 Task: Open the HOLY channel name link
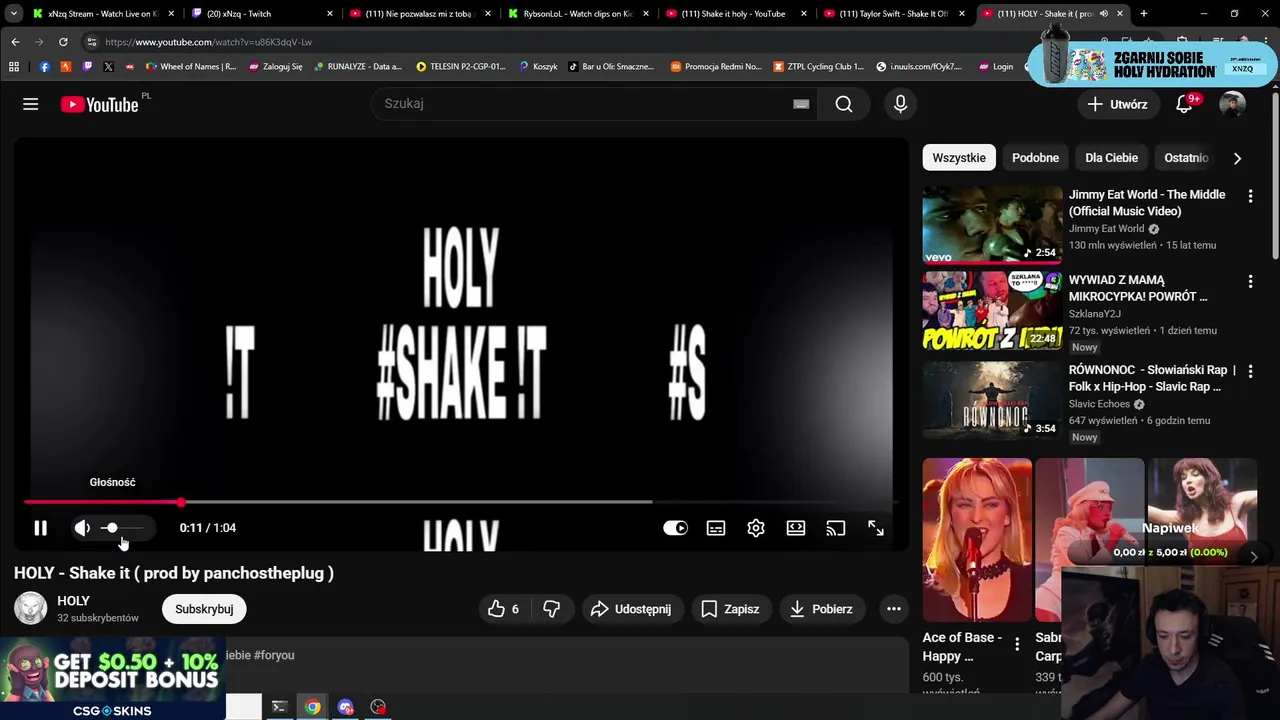[74, 601]
